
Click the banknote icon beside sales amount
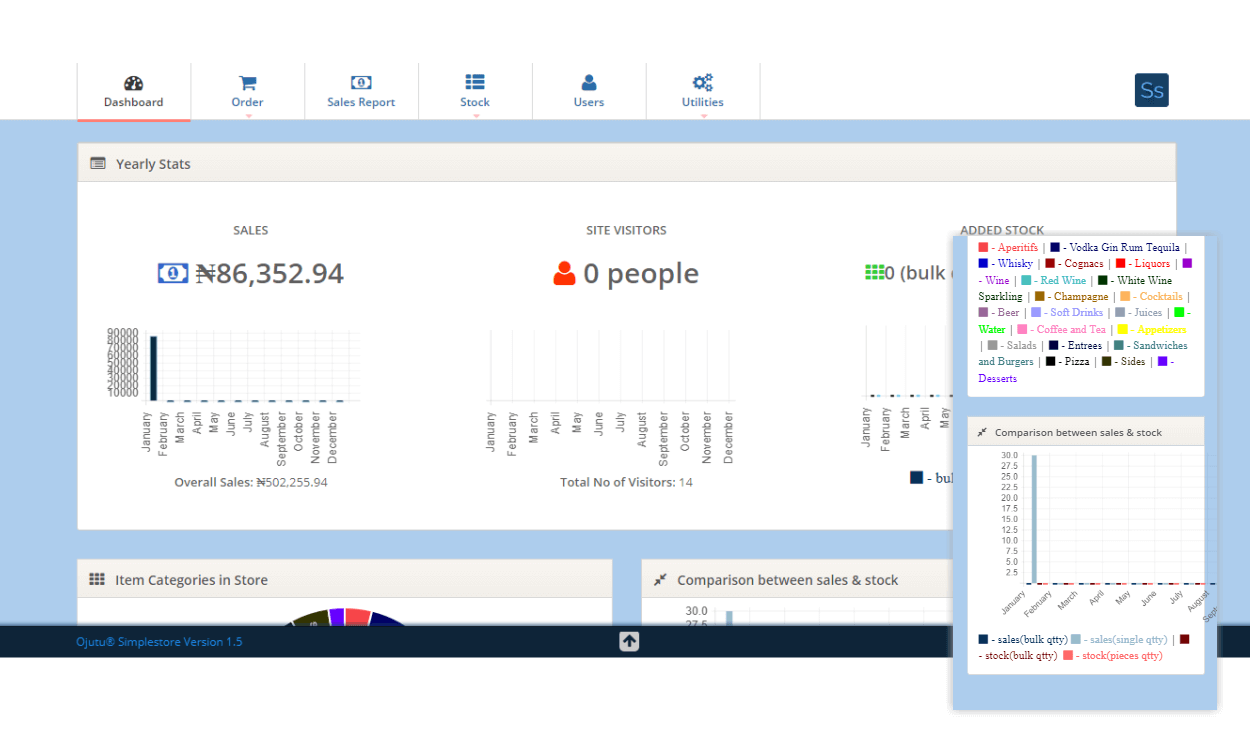(173, 273)
